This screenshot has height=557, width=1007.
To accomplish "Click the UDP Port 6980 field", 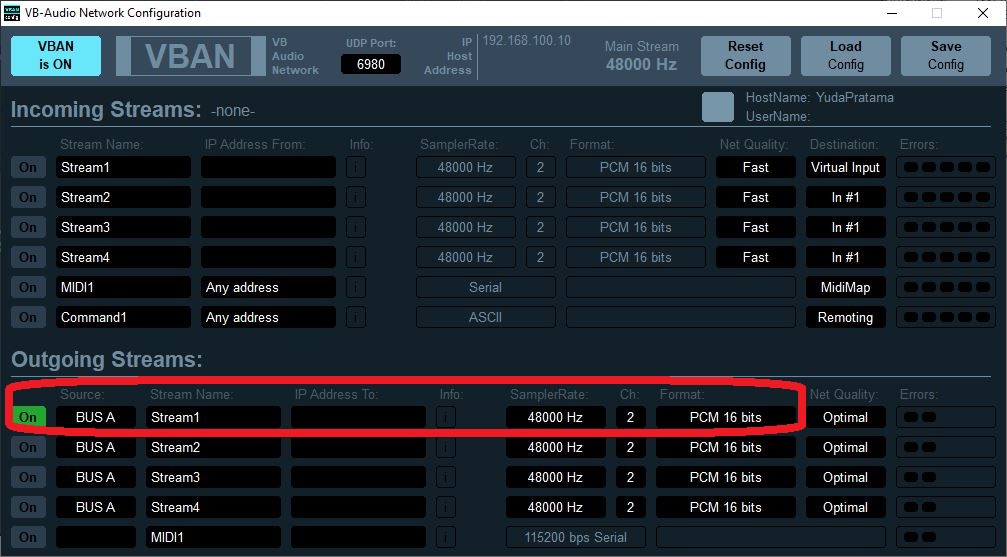I will point(371,64).
